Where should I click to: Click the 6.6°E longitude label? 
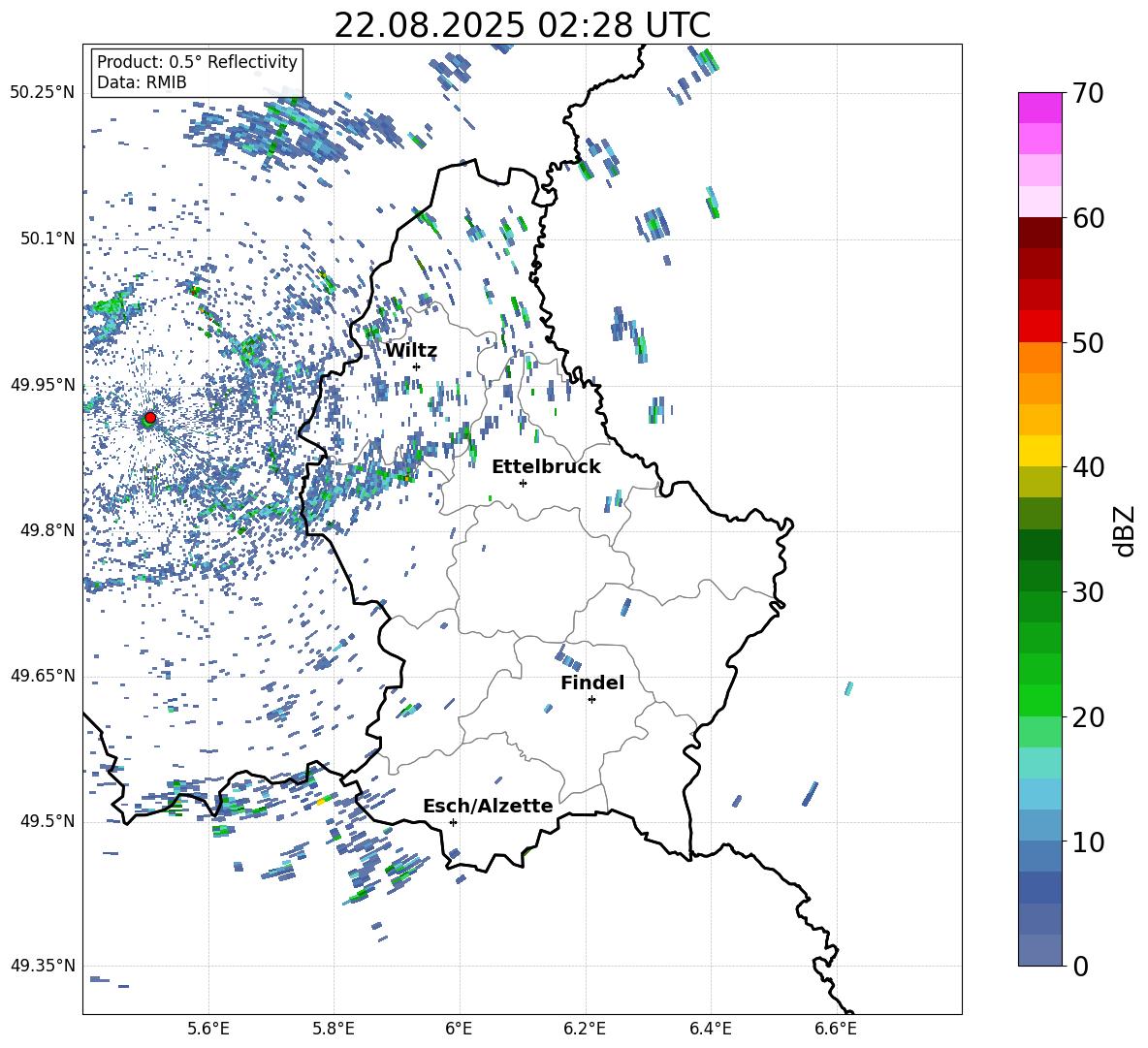pyautogui.click(x=836, y=1029)
